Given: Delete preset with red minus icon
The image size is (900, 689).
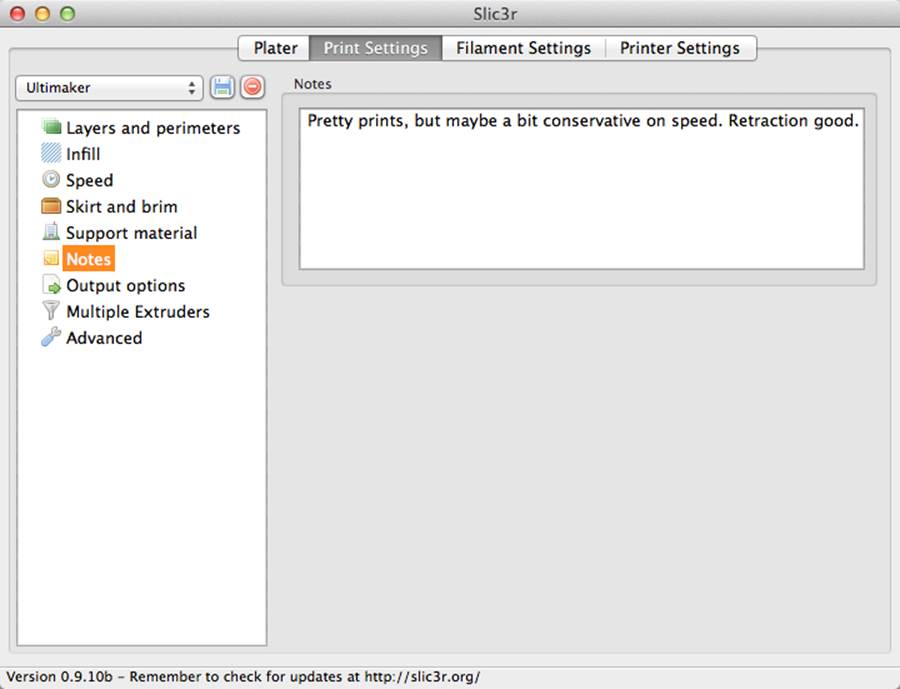Looking at the screenshot, I should point(252,87).
